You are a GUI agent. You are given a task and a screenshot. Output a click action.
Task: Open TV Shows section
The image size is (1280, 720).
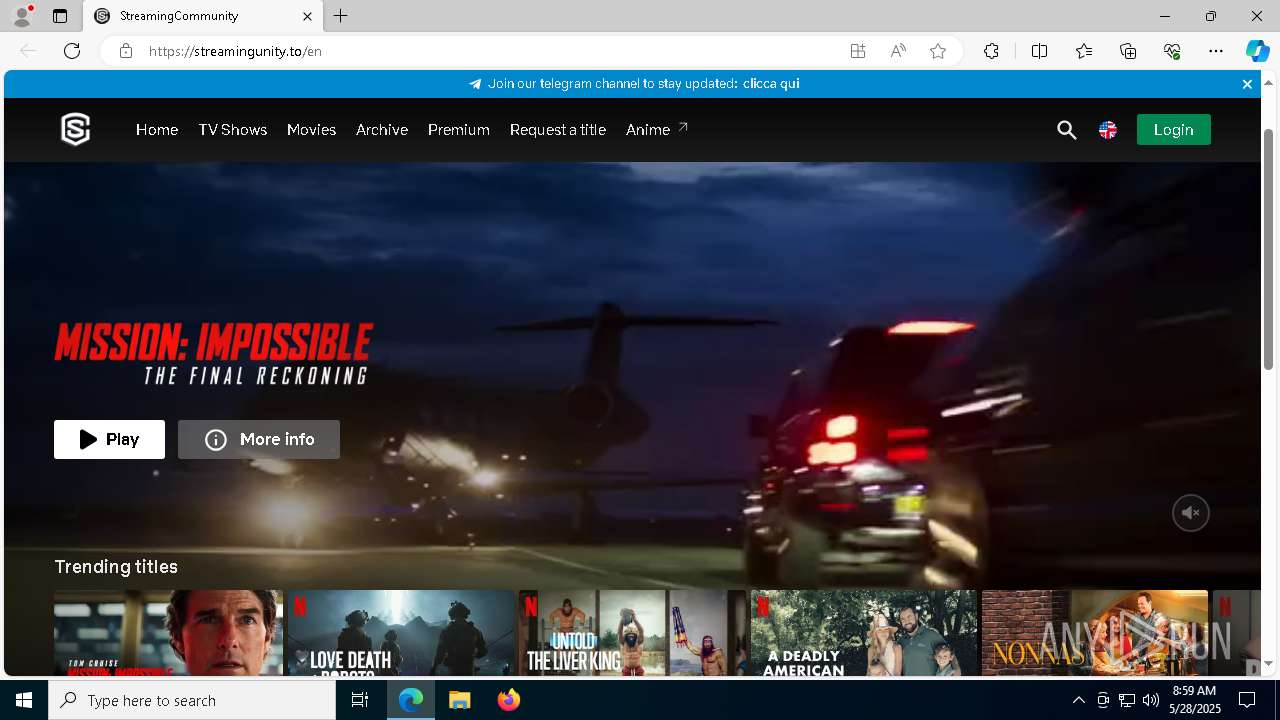click(x=233, y=130)
